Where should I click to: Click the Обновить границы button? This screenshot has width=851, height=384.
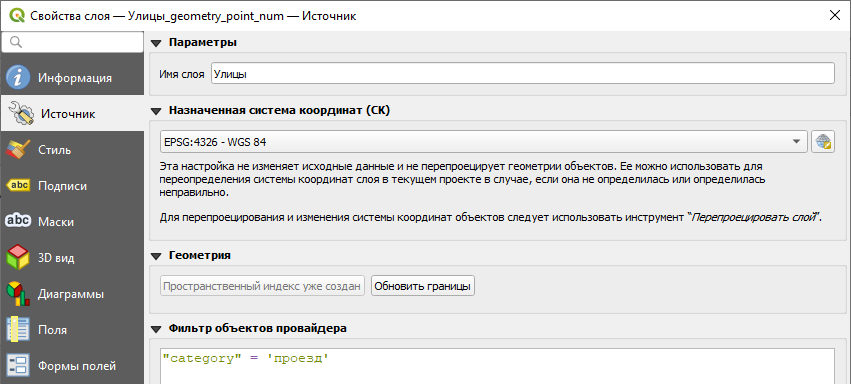click(423, 286)
